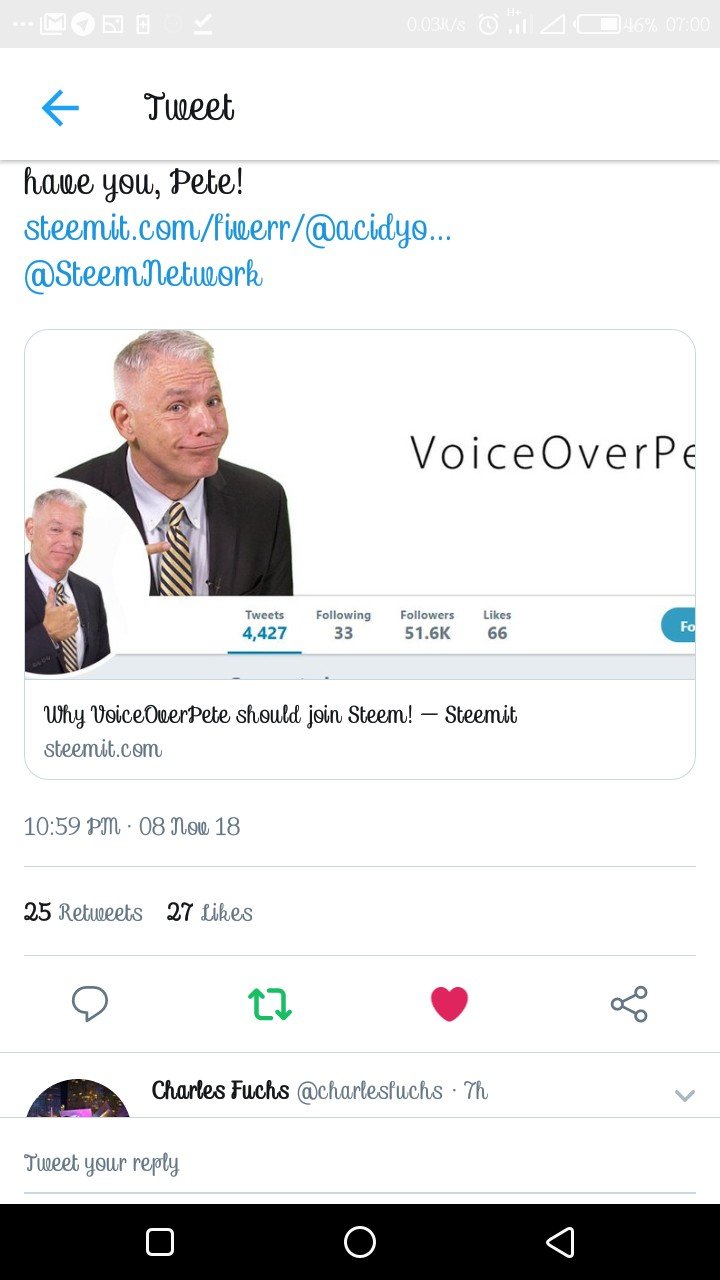Open the Charles Fuchs @charlesfuchs name
Screen dimensions: 720x1280
(x=297, y=1090)
